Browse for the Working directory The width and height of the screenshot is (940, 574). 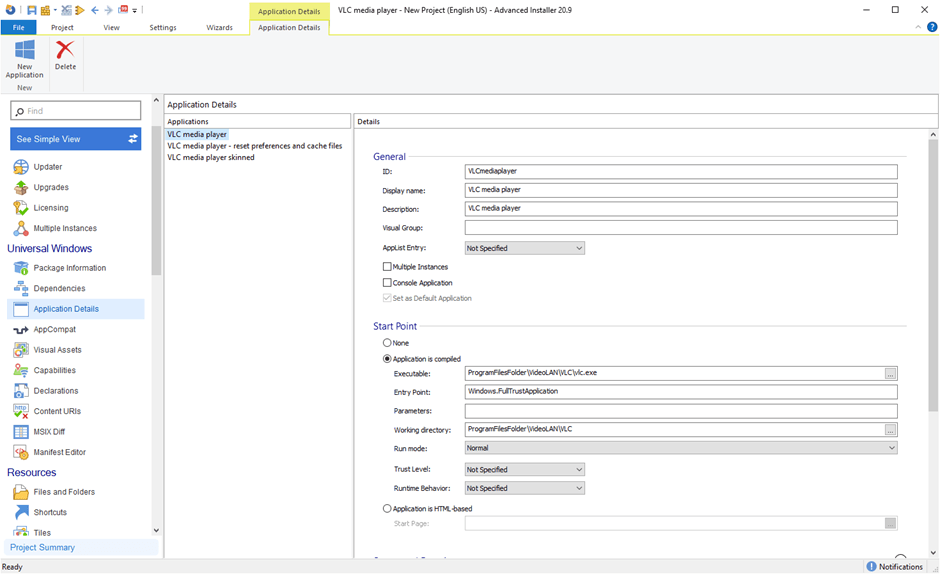[890, 429]
